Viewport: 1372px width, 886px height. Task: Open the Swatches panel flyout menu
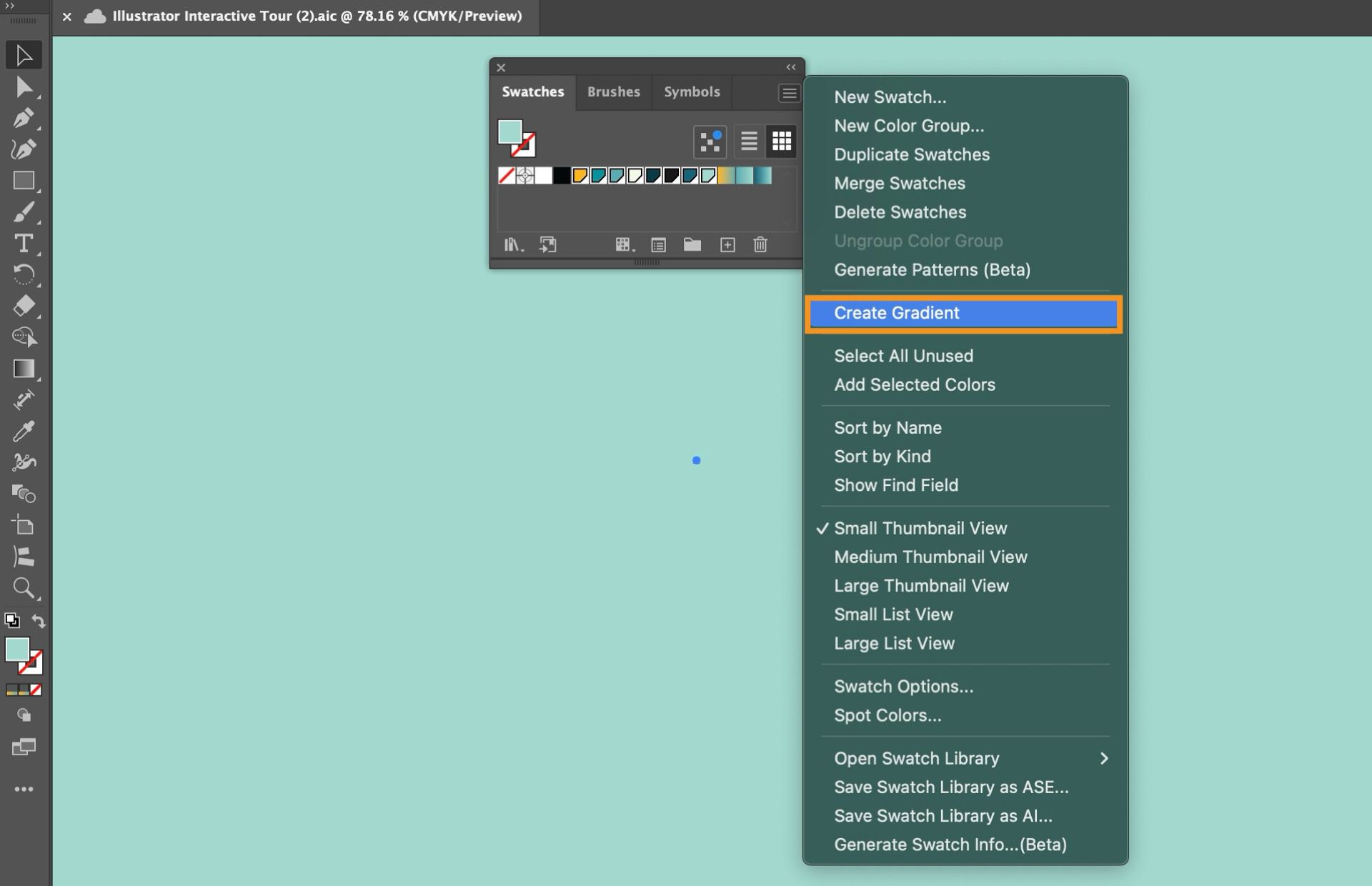789,92
